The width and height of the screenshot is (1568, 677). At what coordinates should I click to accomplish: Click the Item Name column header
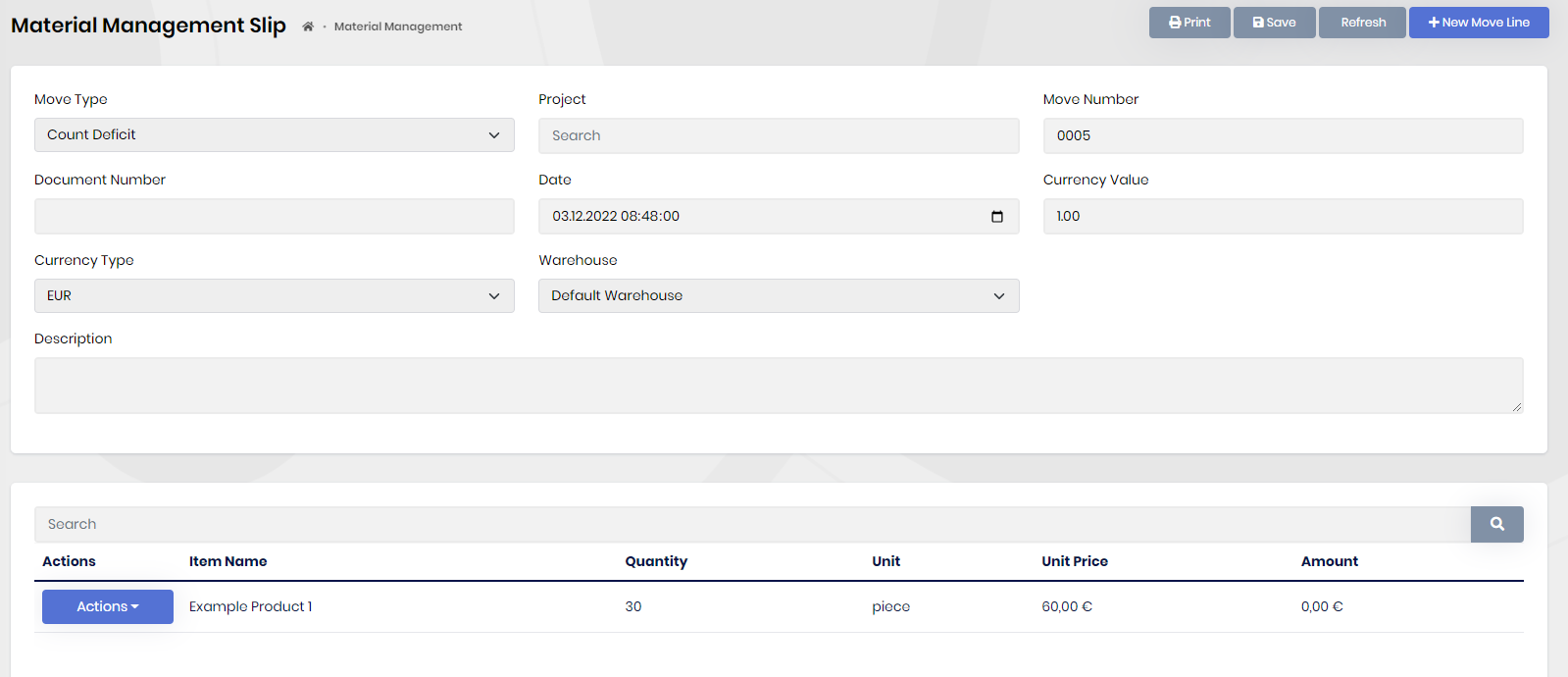228,561
